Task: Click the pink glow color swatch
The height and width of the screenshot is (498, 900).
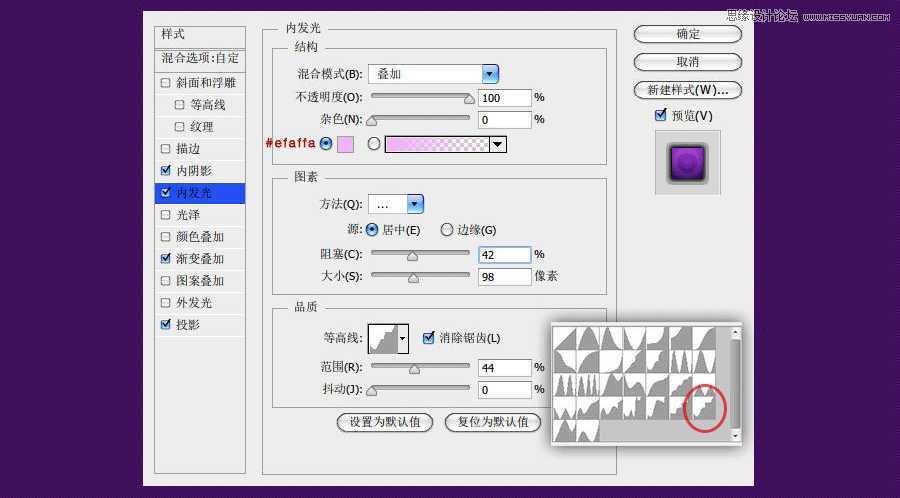Action: click(x=345, y=144)
